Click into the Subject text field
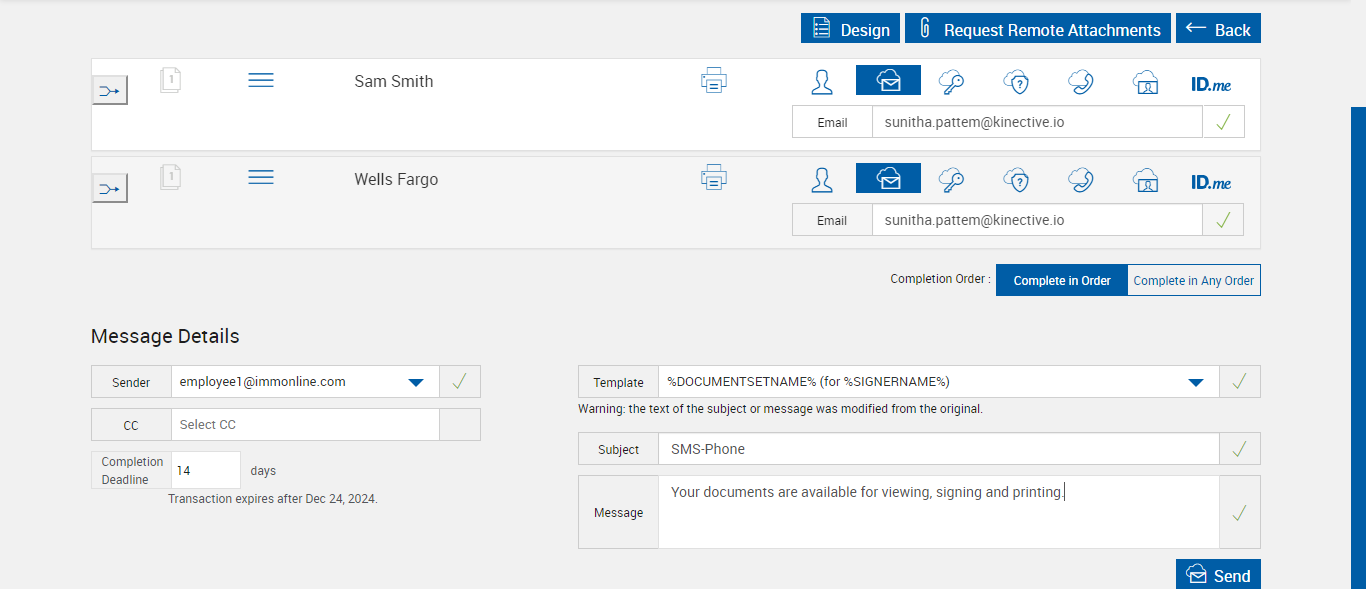Screen dimensions: 1366x589 pos(938,449)
